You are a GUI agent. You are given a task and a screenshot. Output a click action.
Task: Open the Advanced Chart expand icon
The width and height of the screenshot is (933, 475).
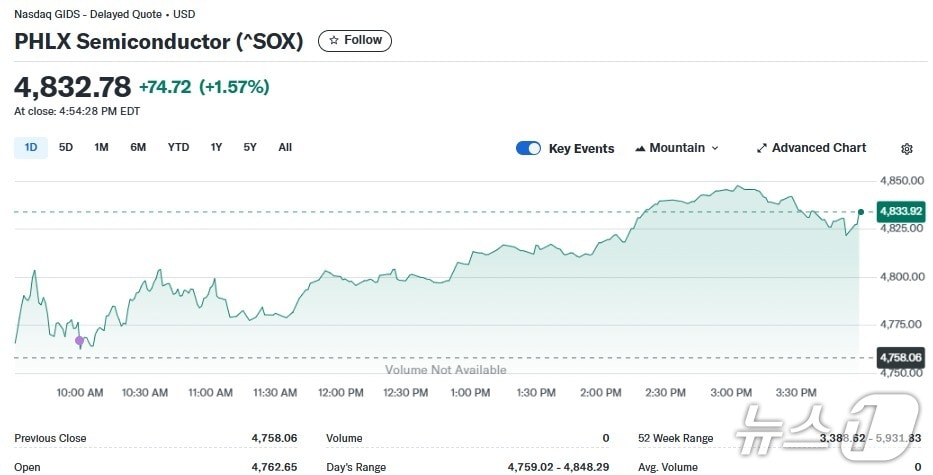click(x=762, y=148)
